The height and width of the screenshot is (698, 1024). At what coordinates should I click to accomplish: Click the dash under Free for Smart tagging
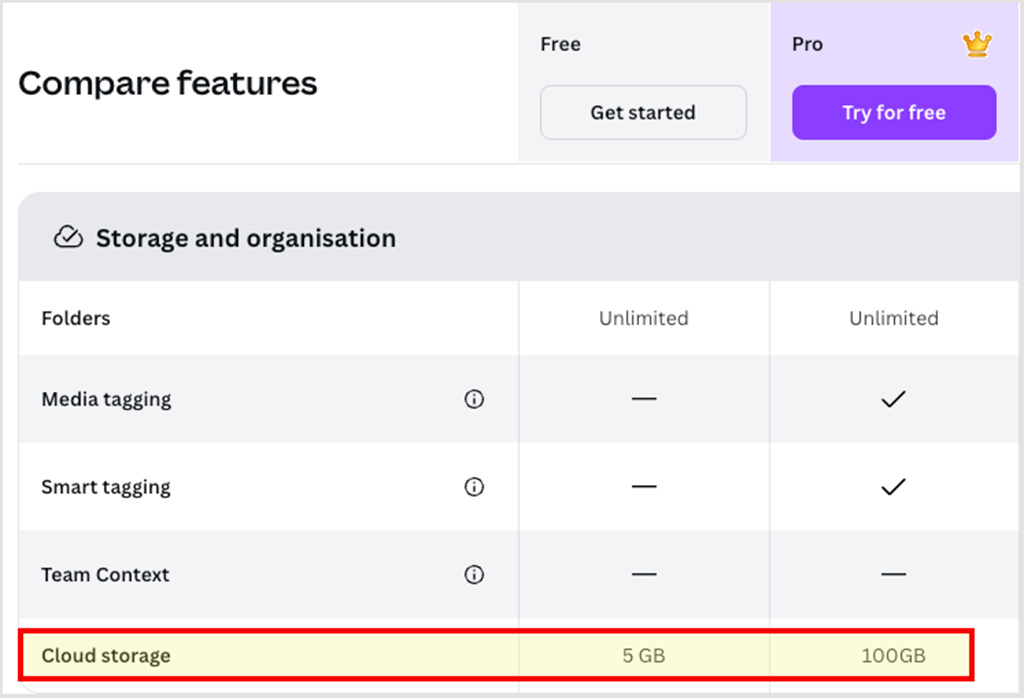(643, 487)
